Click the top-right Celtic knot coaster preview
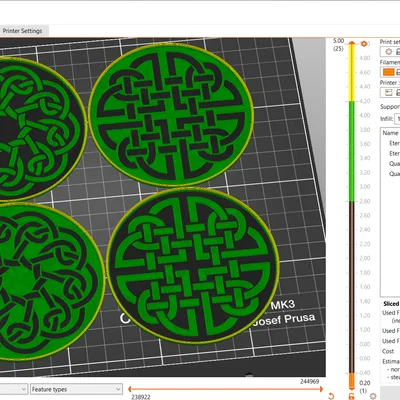 (x=171, y=114)
